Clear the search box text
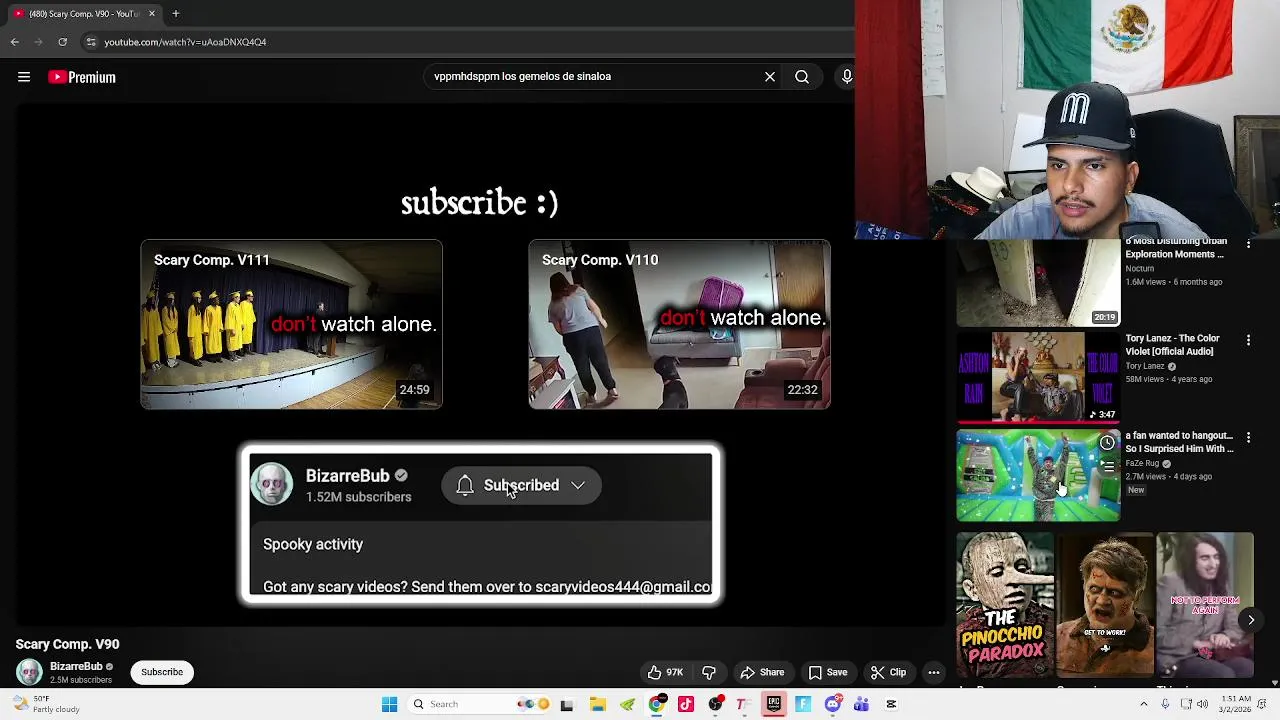The image size is (1280, 720). coord(770,76)
